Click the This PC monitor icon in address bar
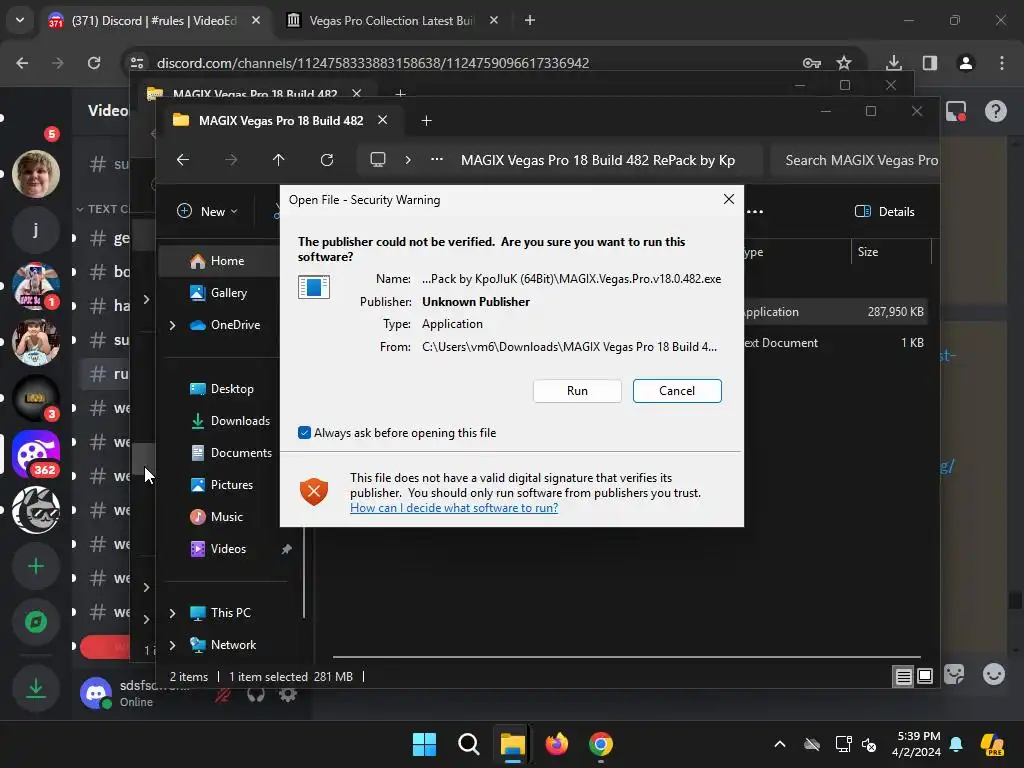The height and width of the screenshot is (768, 1024). coord(377,160)
